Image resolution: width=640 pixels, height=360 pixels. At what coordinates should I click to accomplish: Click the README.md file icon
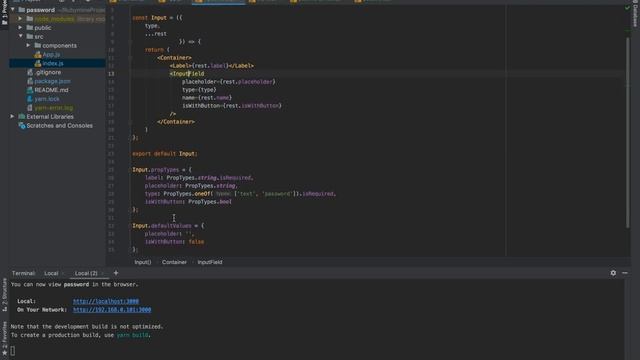pyautogui.click(x=30, y=90)
